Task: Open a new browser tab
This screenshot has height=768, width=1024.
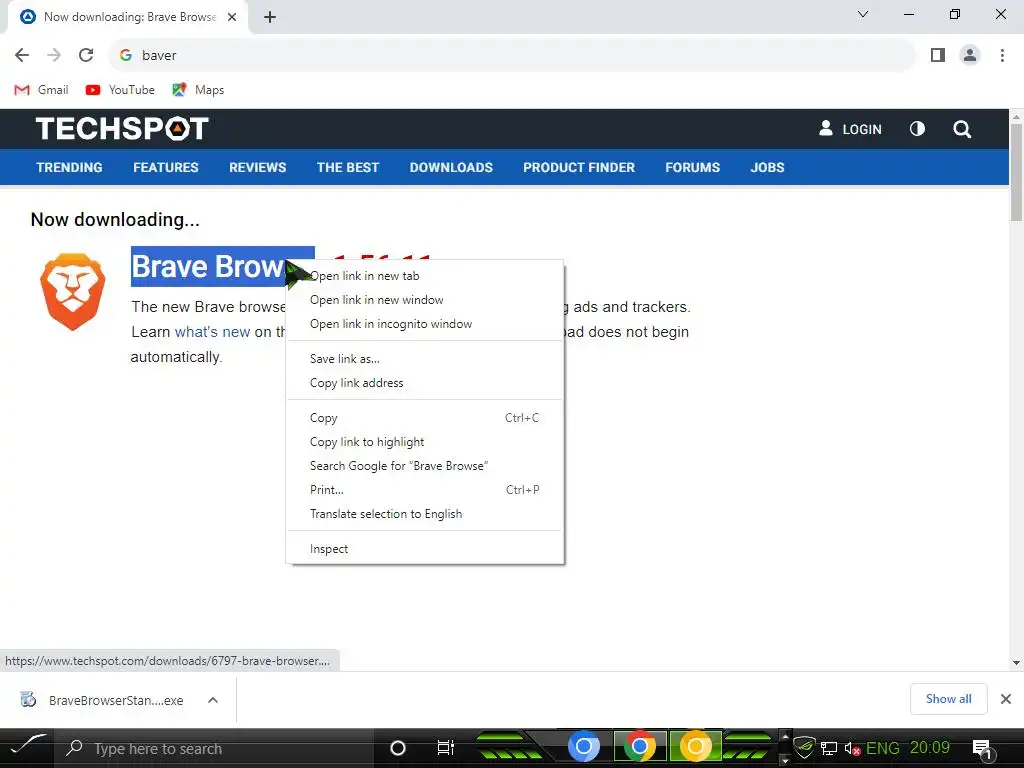Action: (x=270, y=17)
